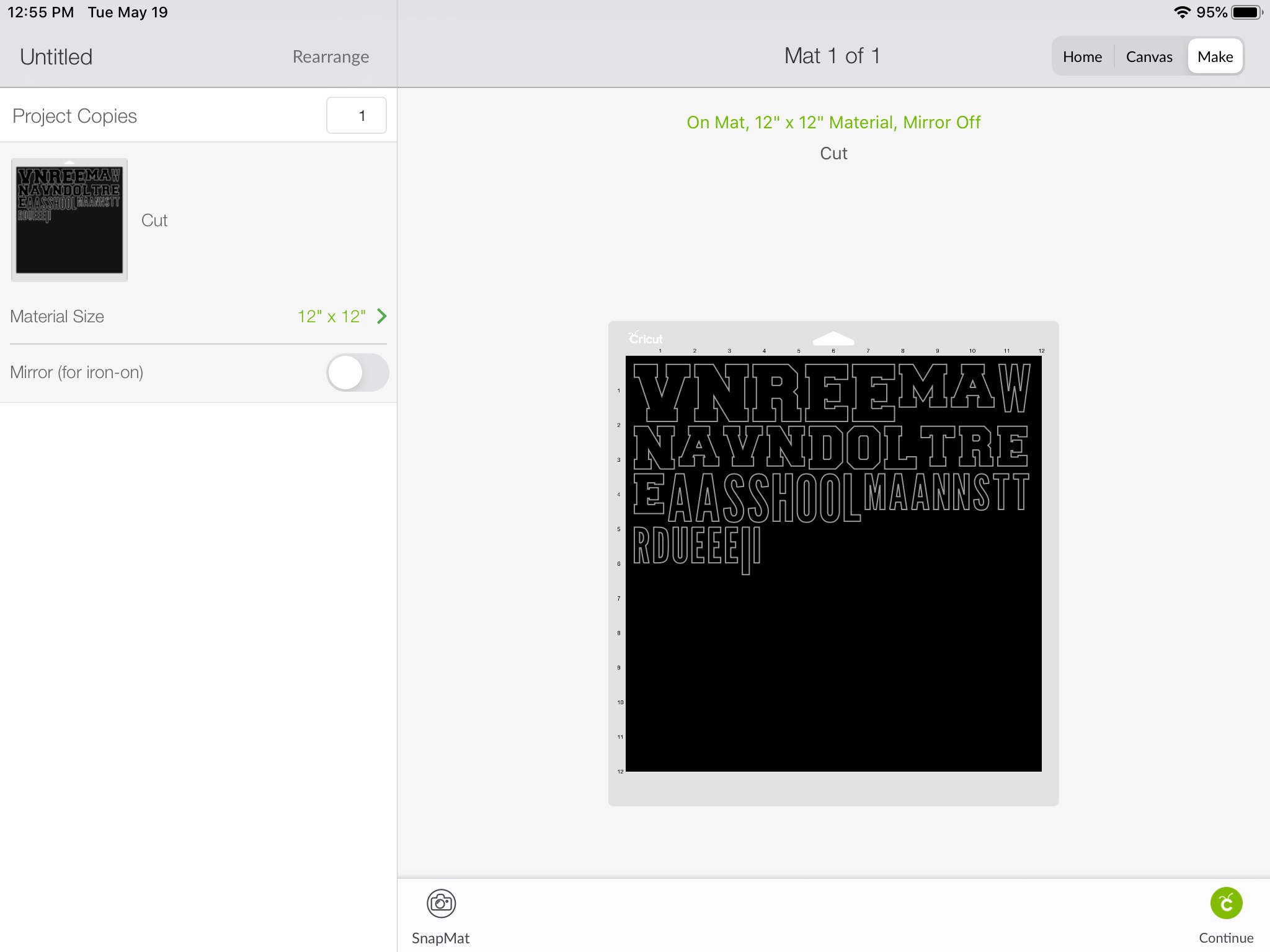Click the Rearrange icon button
1270x952 pixels.
click(330, 56)
